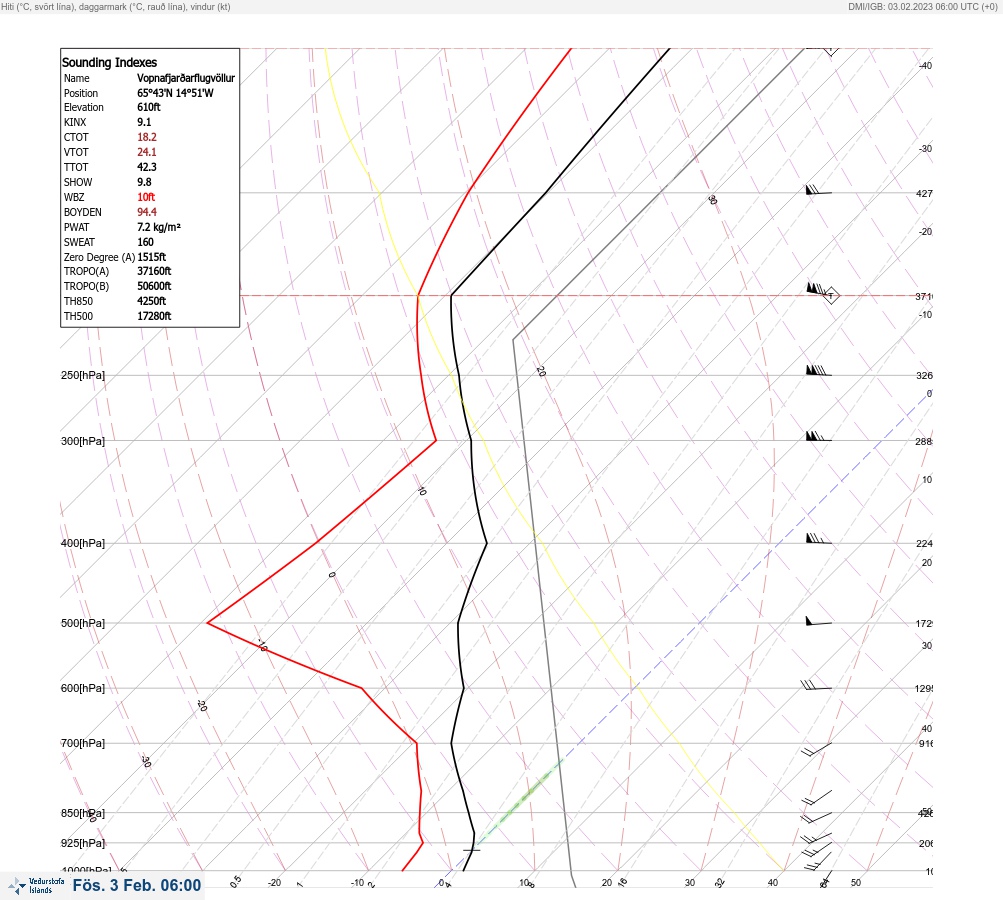This screenshot has width=1003, height=900.
Task: Click the 'PWAT' index label
Action: coord(77,227)
